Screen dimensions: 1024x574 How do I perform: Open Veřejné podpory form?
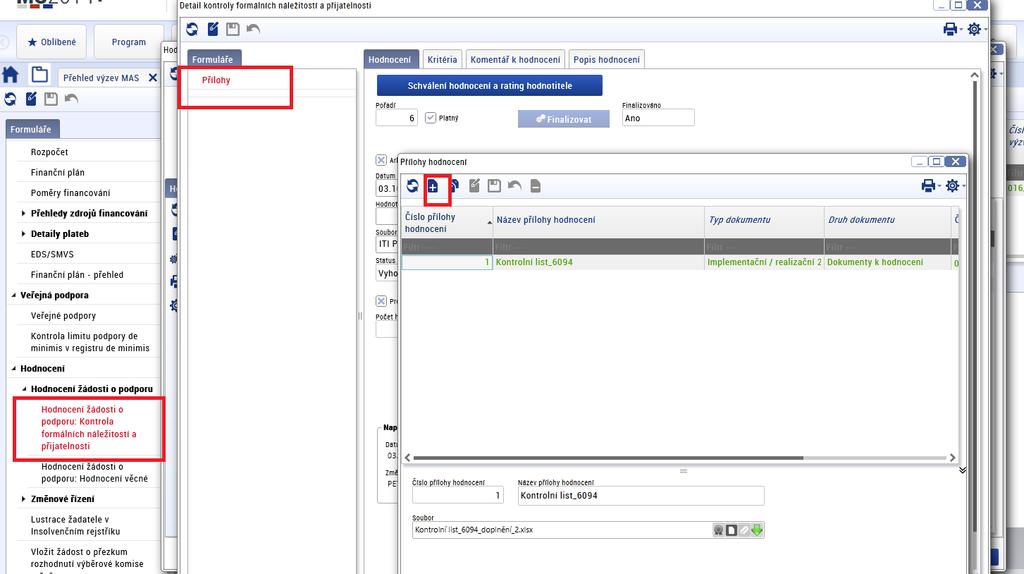point(63,315)
